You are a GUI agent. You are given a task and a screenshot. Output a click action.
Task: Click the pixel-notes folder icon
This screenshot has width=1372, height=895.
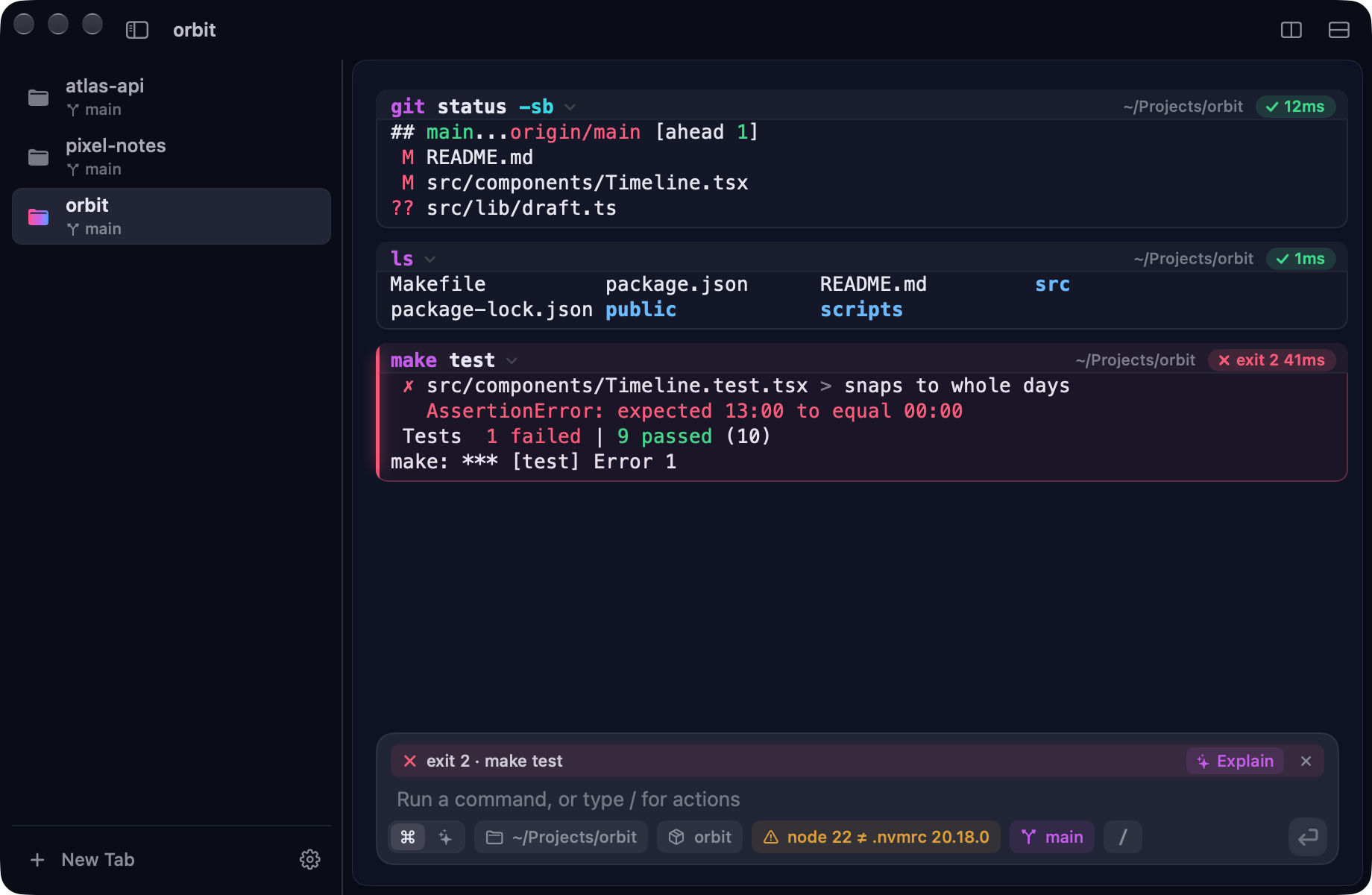coord(38,157)
